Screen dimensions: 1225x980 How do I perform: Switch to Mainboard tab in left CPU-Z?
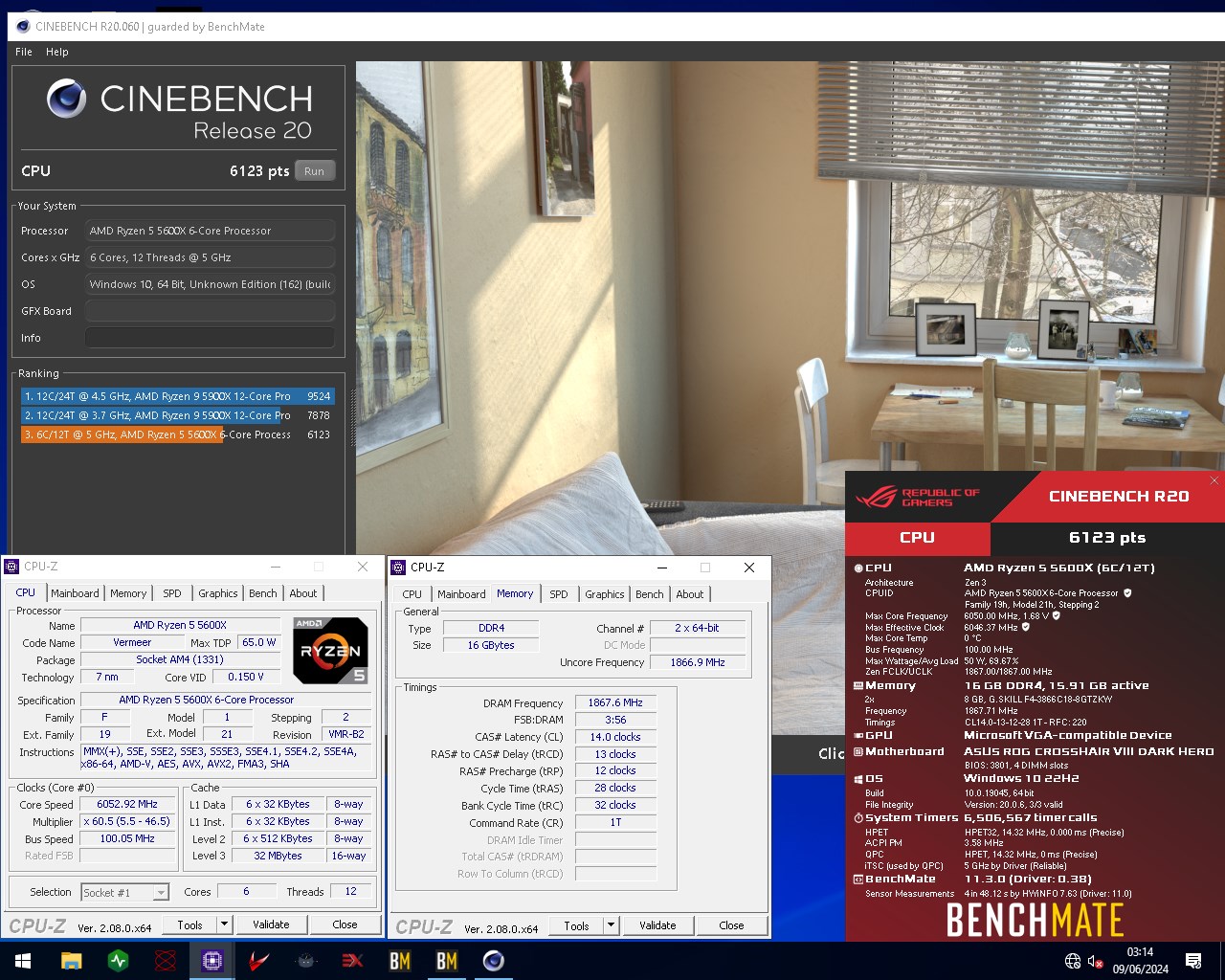tap(75, 593)
